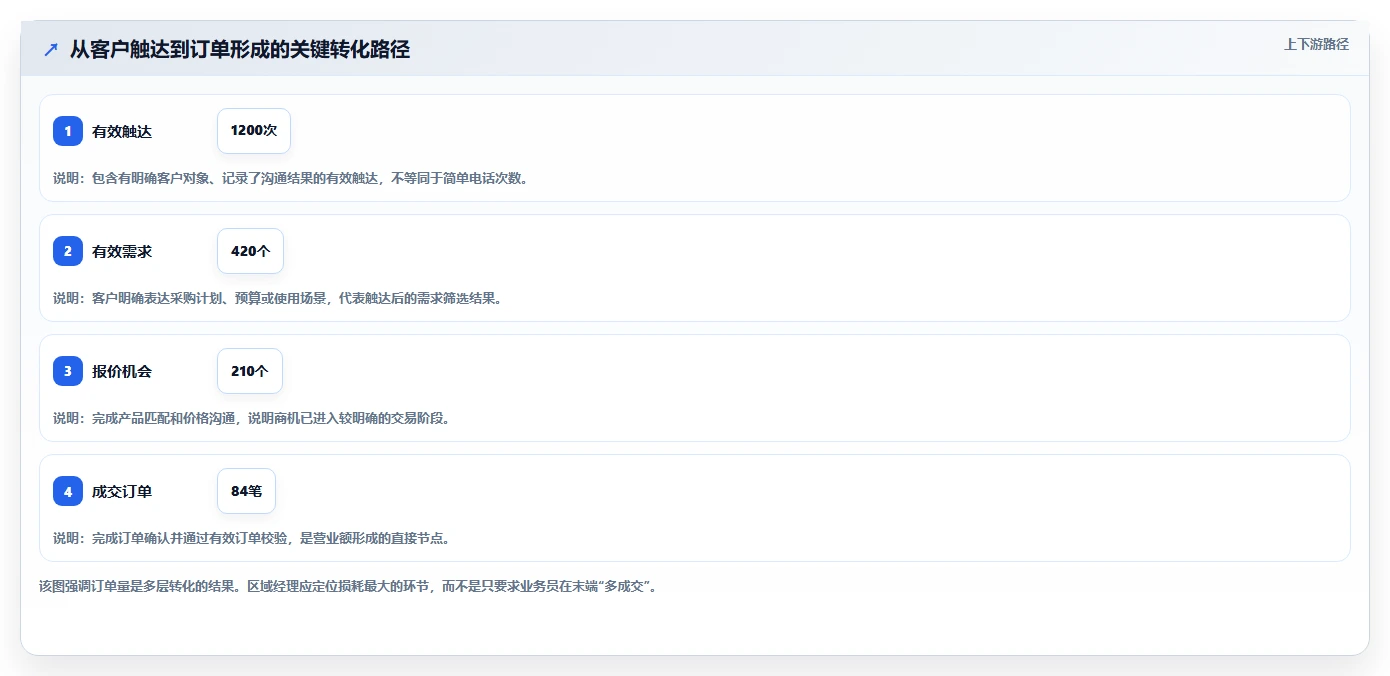Select the 有效需求 stage label
Viewport: 1390px width, 676px height.
click(122, 252)
